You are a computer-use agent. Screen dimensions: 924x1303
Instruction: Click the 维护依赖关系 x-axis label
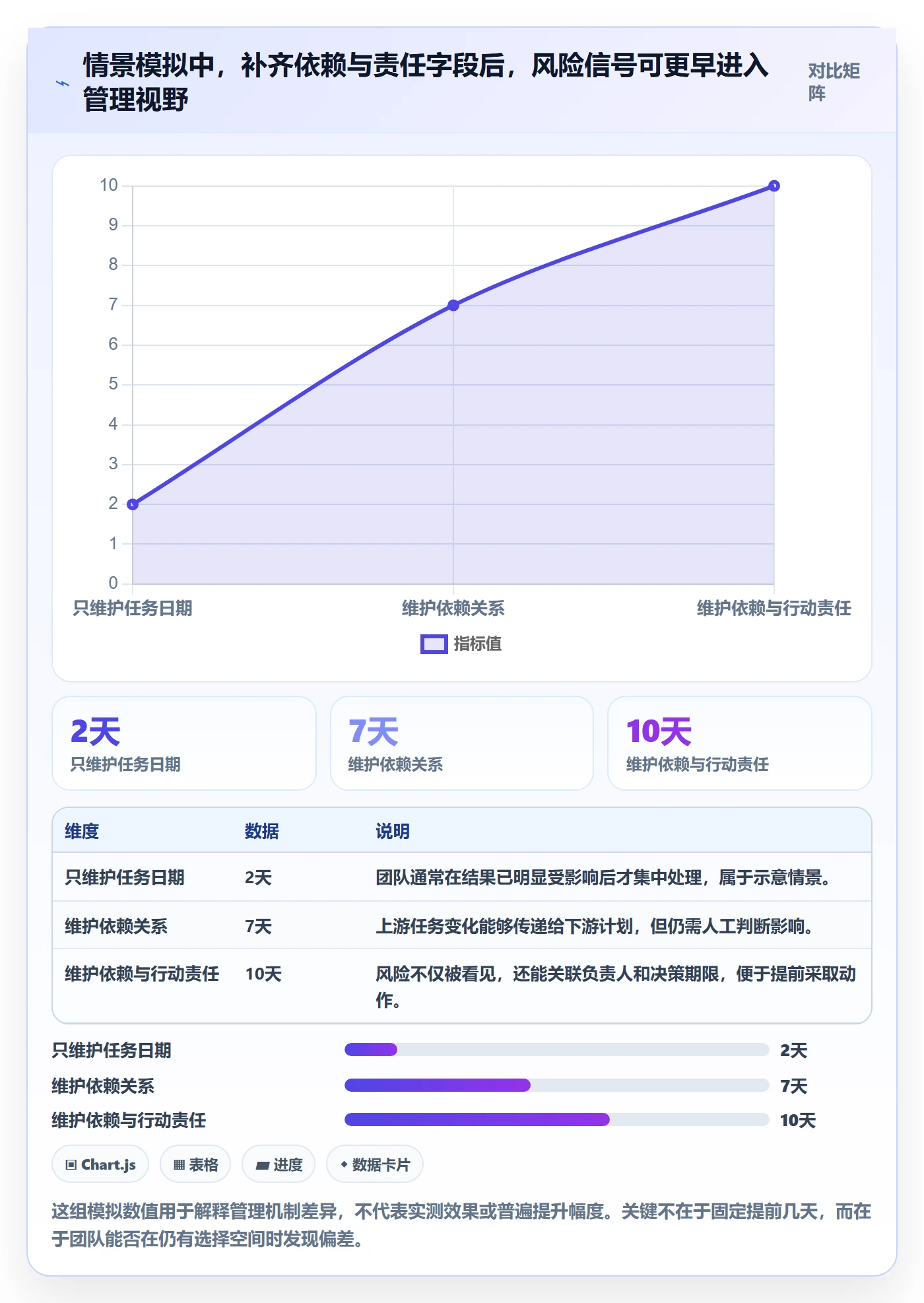(x=453, y=608)
